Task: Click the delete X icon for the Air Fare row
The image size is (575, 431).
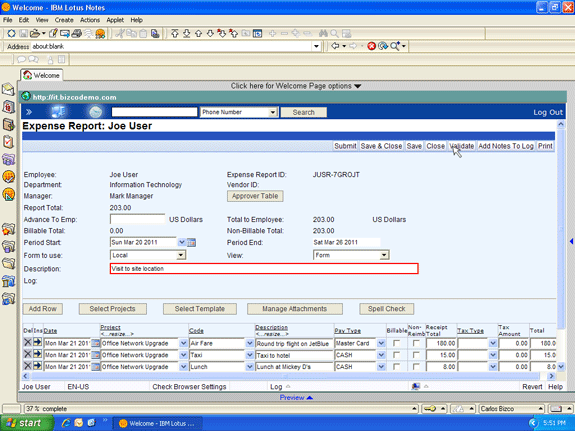Action: tap(28, 343)
